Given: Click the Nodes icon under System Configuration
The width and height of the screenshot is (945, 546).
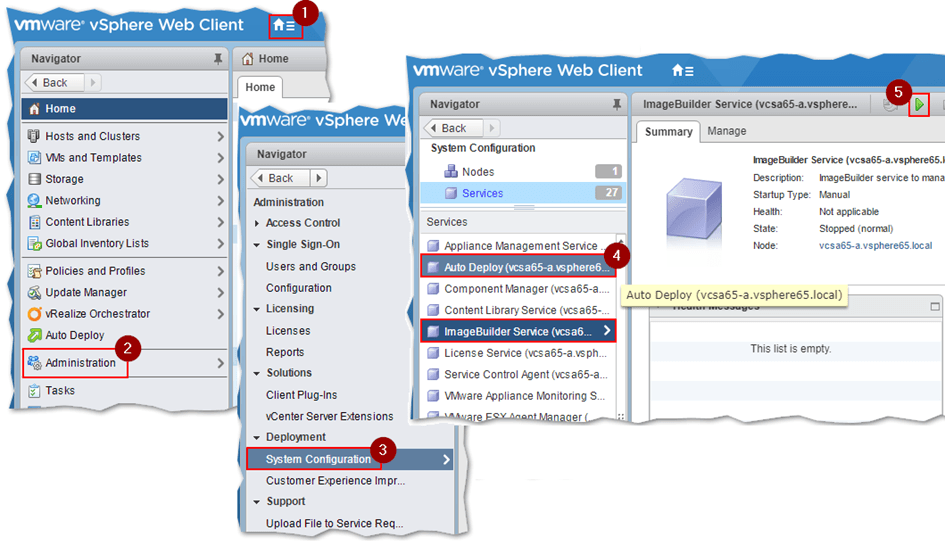Looking at the screenshot, I should (x=450, y=172).
